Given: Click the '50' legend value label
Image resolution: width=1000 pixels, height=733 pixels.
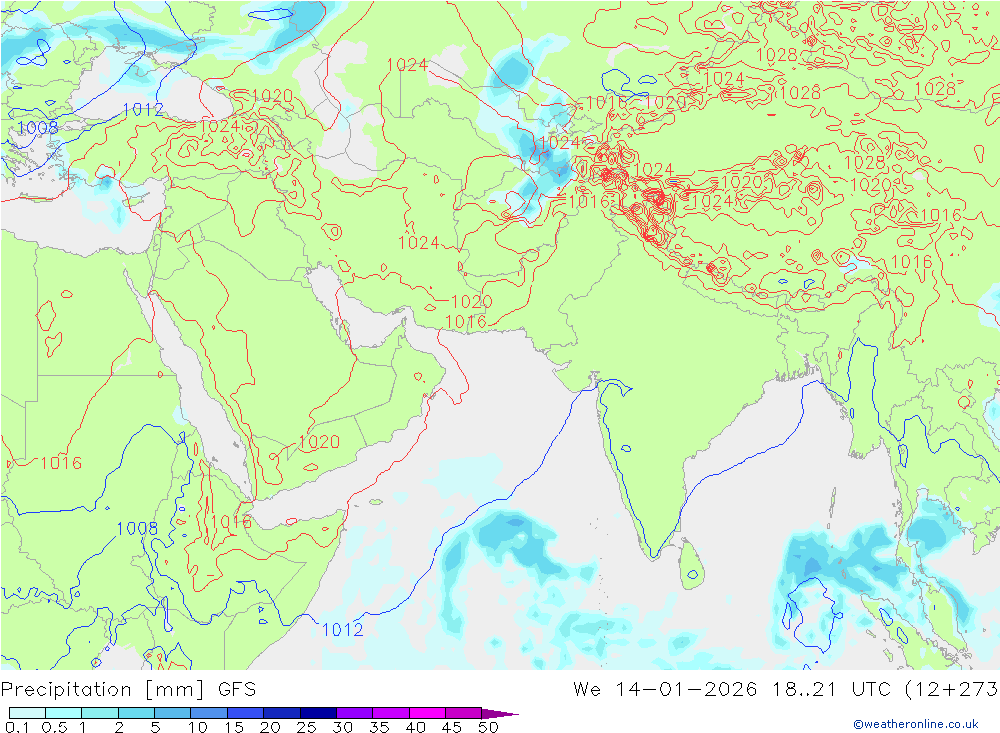Looking at the screenshot, I should [488, 727].
